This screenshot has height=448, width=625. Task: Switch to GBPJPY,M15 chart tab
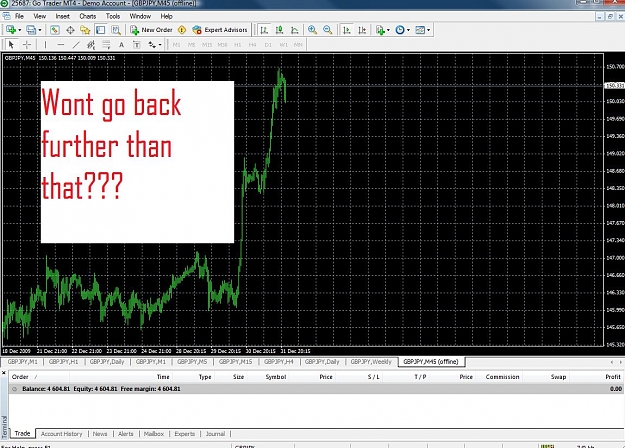tap(235, 362)
